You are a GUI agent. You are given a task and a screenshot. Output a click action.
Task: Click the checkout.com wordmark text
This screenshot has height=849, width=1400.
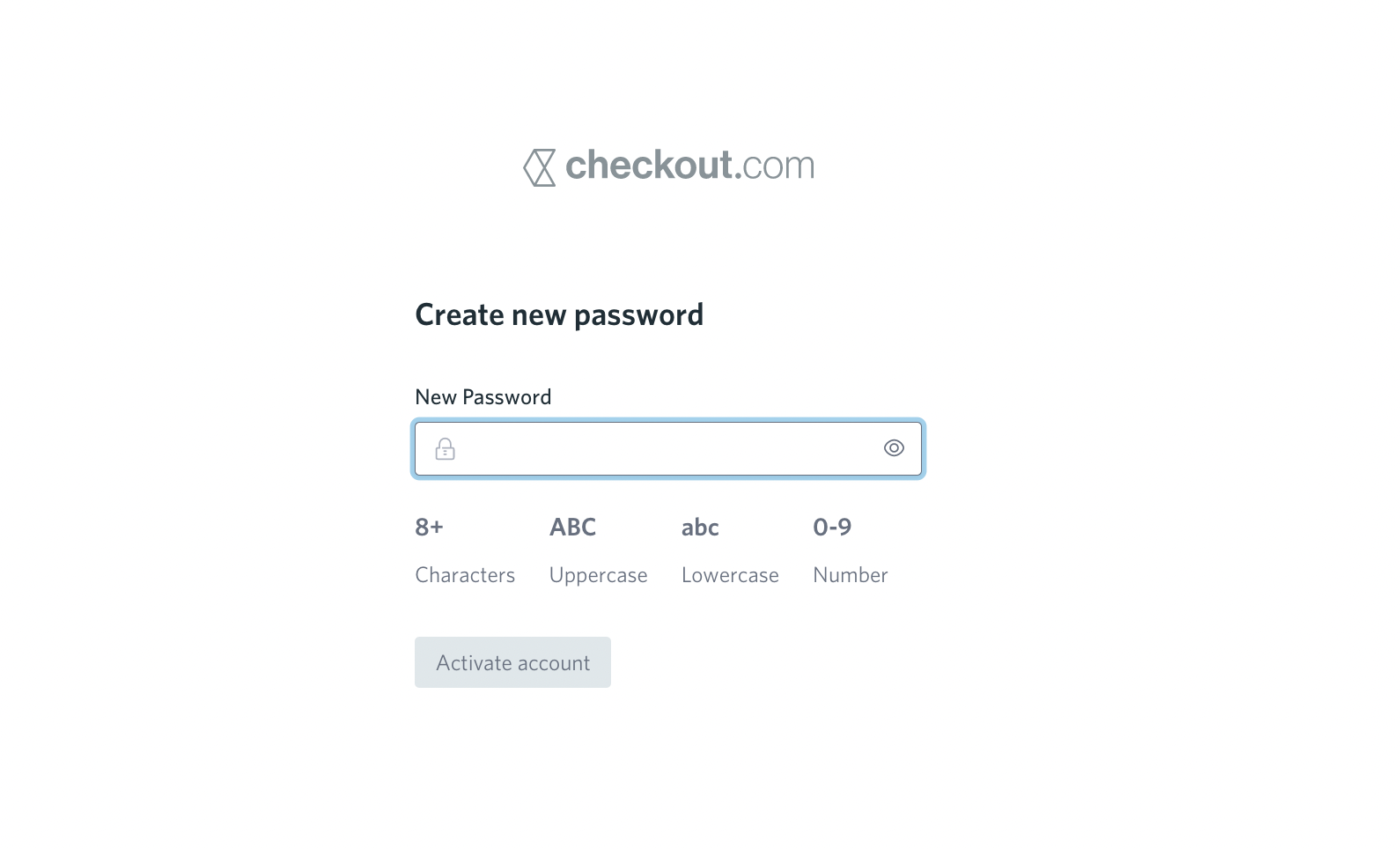[689, 166]
